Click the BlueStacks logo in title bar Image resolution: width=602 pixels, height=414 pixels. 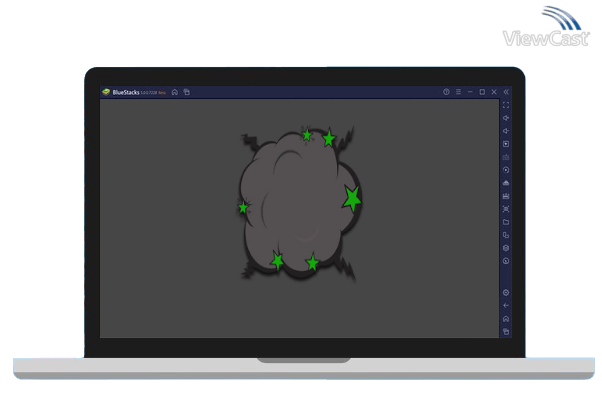105,92
